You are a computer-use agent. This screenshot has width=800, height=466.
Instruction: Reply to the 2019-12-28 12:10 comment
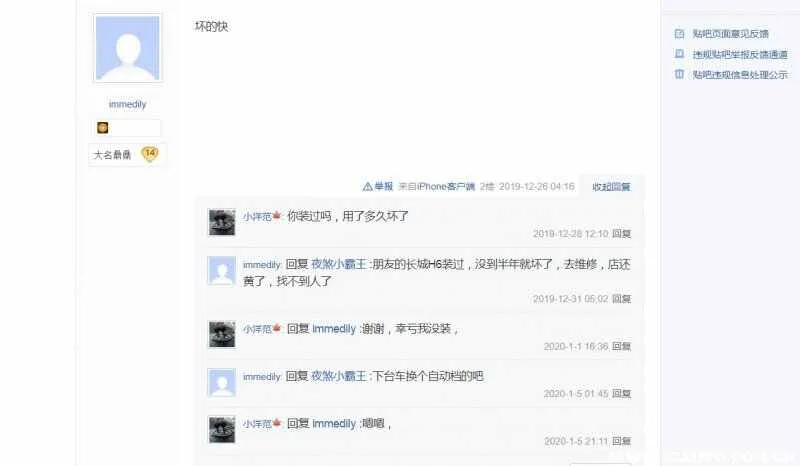[x=621, y=234]
